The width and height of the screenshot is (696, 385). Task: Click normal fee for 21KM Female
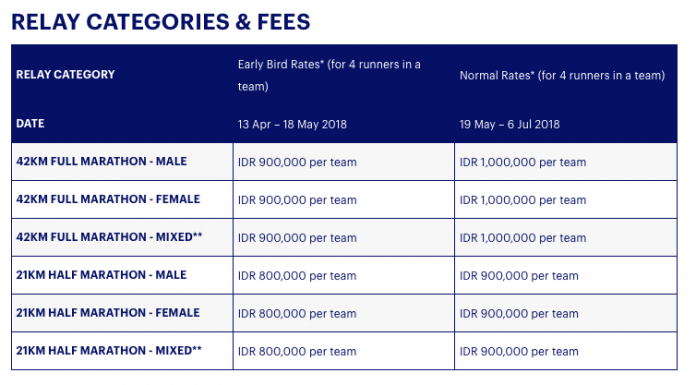tap(519, 314)
